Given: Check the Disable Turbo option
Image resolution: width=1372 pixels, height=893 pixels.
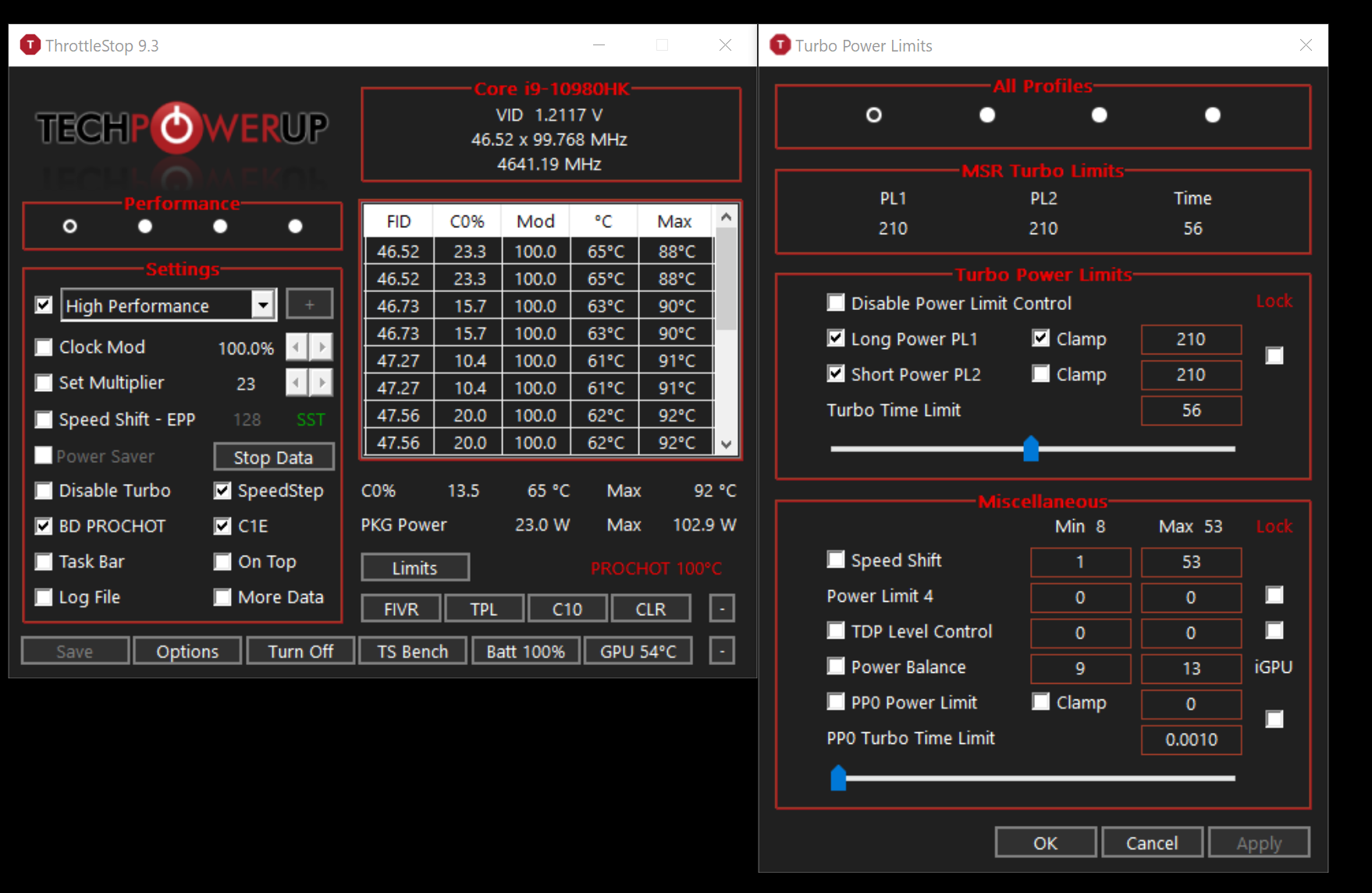Looking at the screenshot, I should click(44, 490).
